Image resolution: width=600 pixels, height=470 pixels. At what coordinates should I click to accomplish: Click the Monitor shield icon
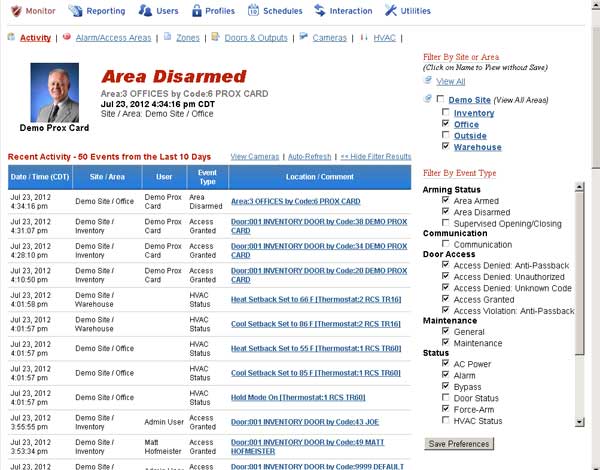tap(16, 11)
